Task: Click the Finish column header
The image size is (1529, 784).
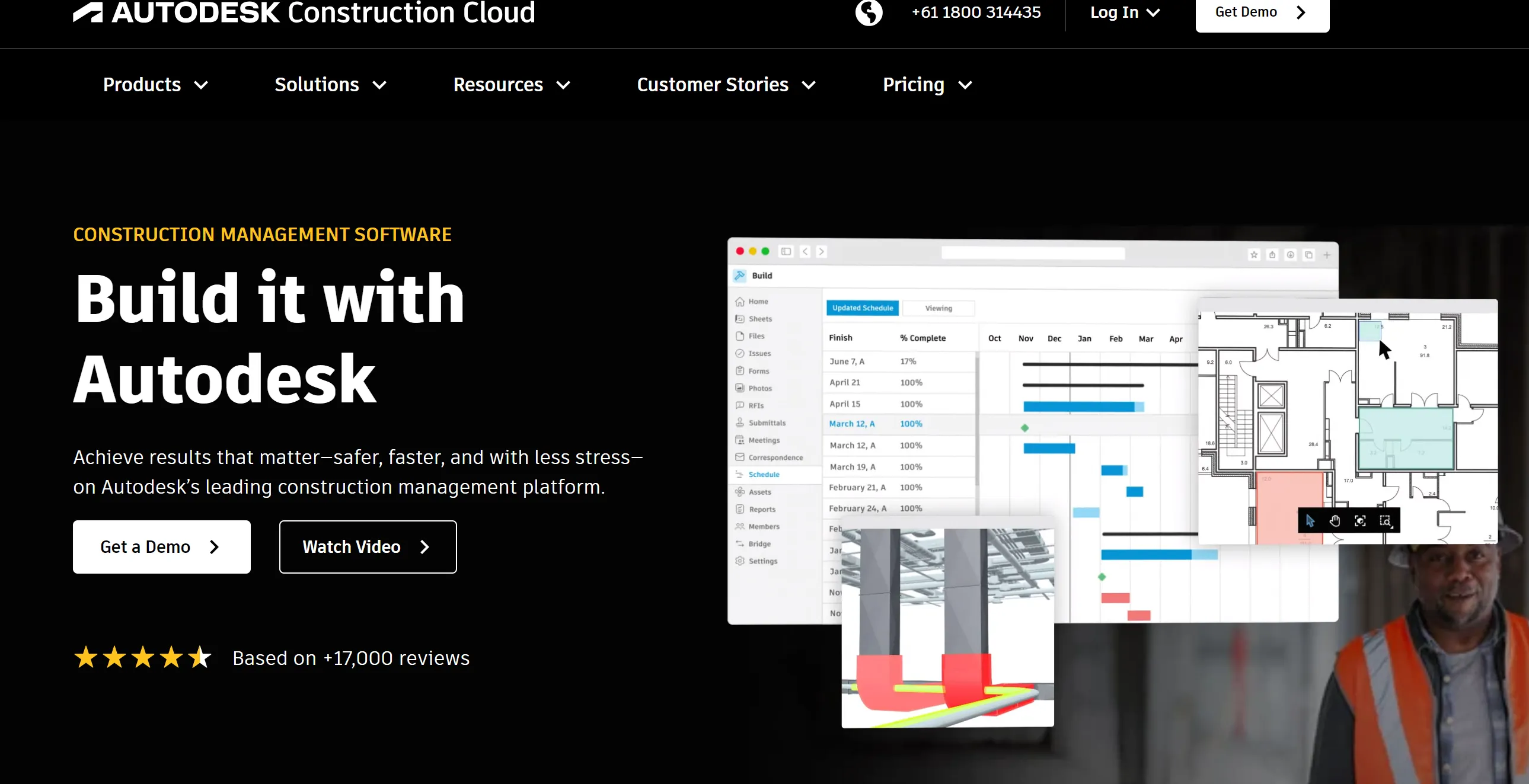Action: (841, 338)
